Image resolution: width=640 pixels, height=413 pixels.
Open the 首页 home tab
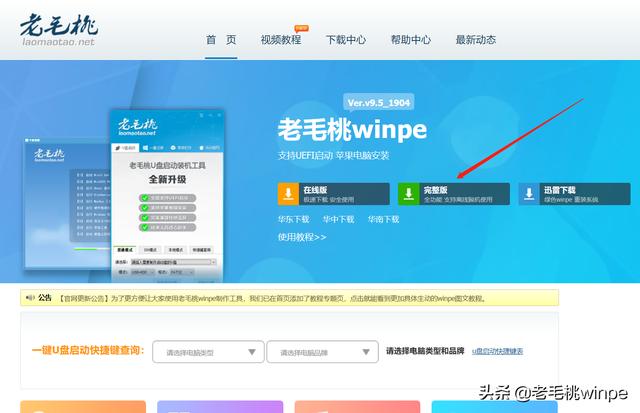click(x=221, y=40)
